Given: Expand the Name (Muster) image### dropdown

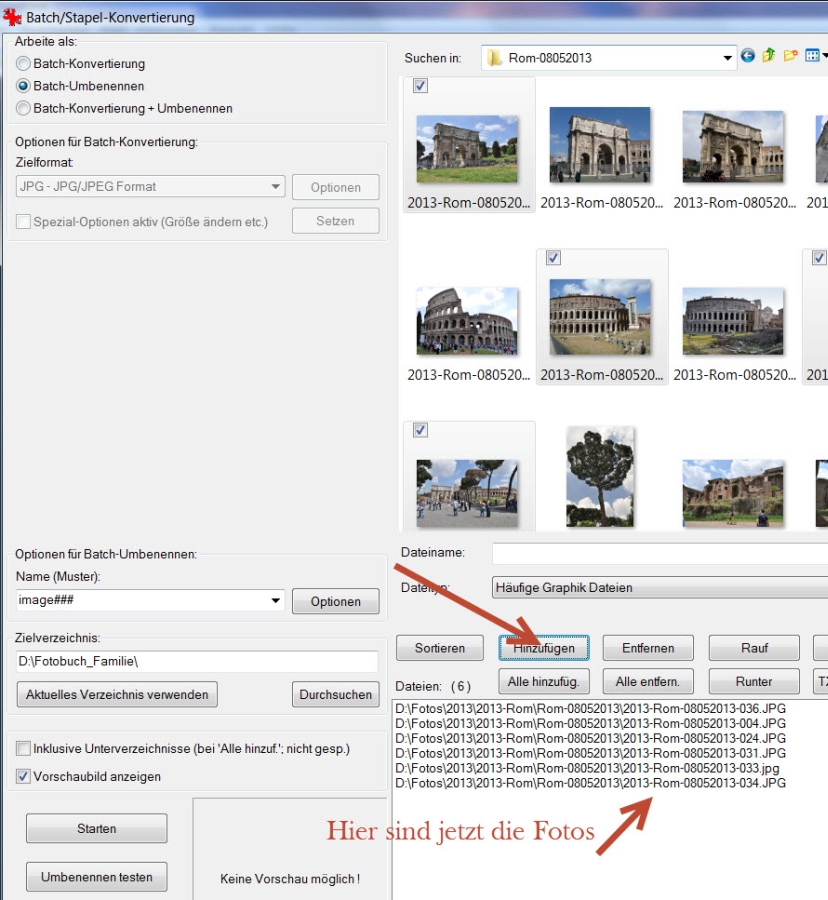Looking at the screenshot, I should tap(275, 600).
